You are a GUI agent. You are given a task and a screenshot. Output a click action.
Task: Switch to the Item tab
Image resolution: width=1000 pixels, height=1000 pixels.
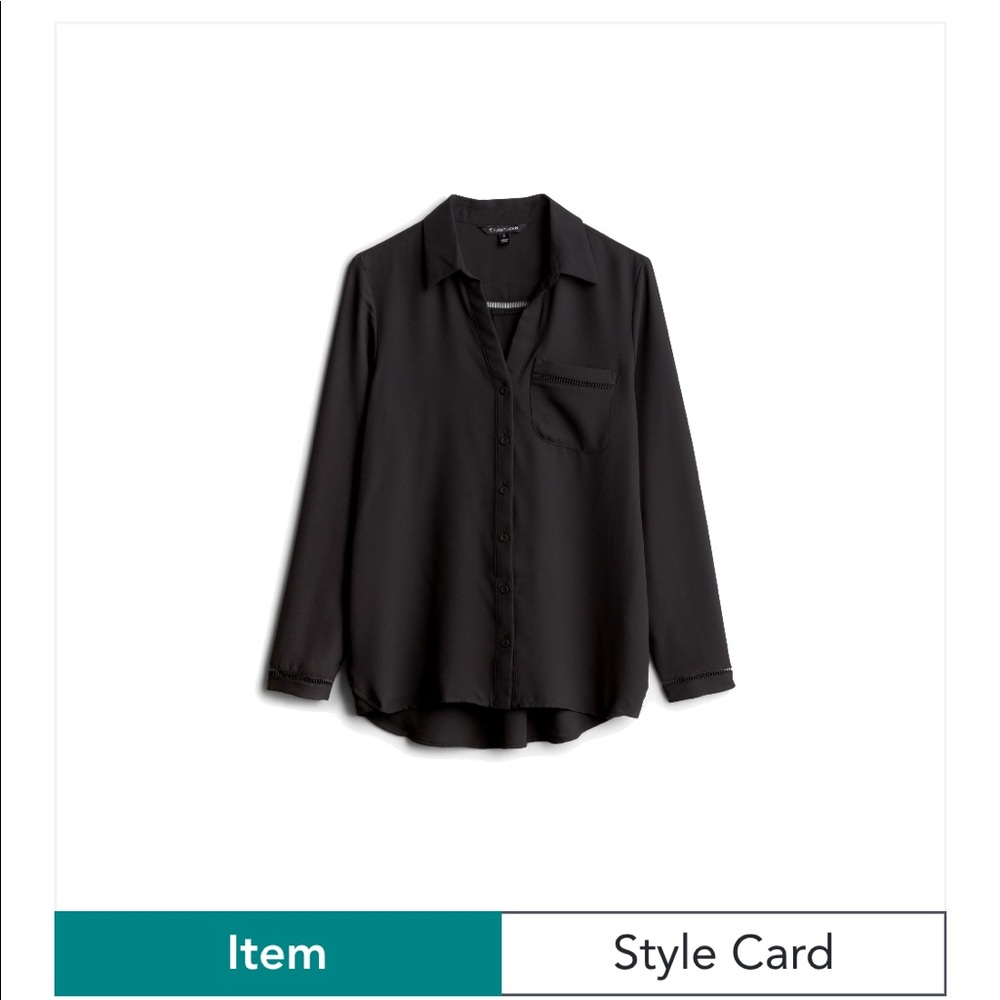(x=277, y=953)
